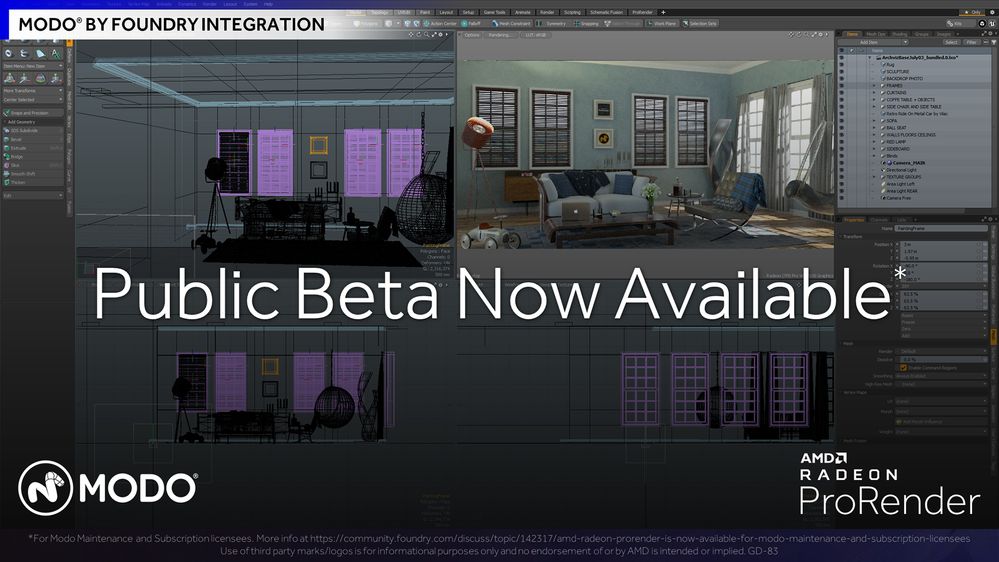Click the Work Plane toolbar button
The height and width of the screenshot is (562, 999).
[661, 24]
